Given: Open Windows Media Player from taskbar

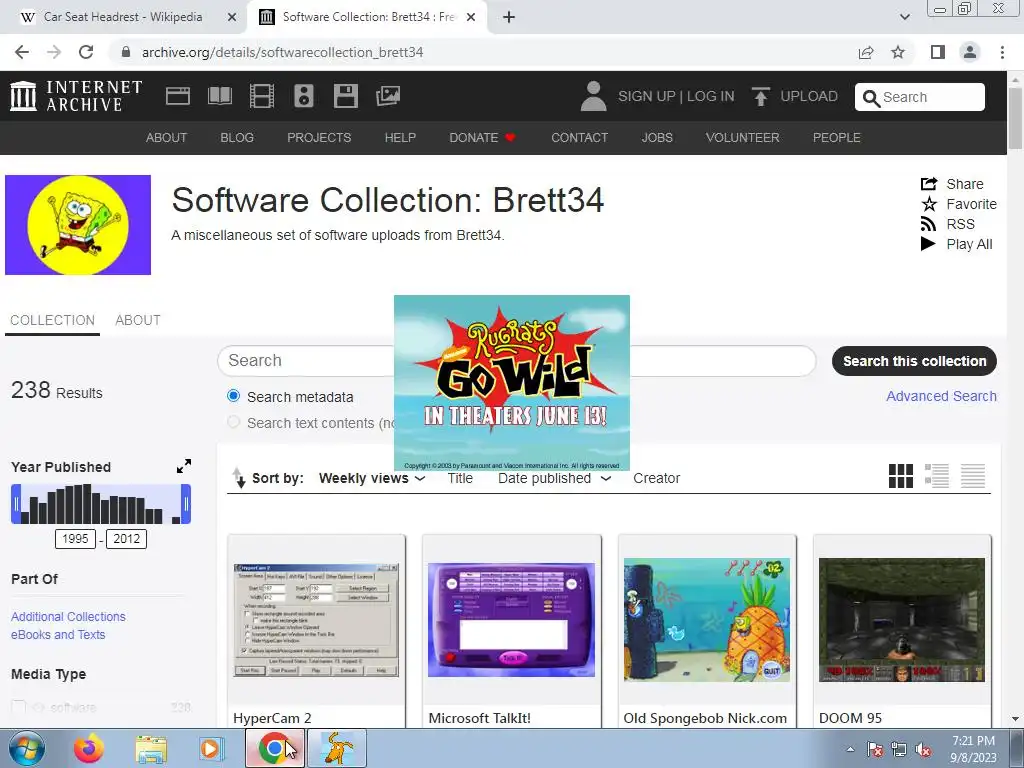Looking at the screenshot, I should click(x=210, y=748).
